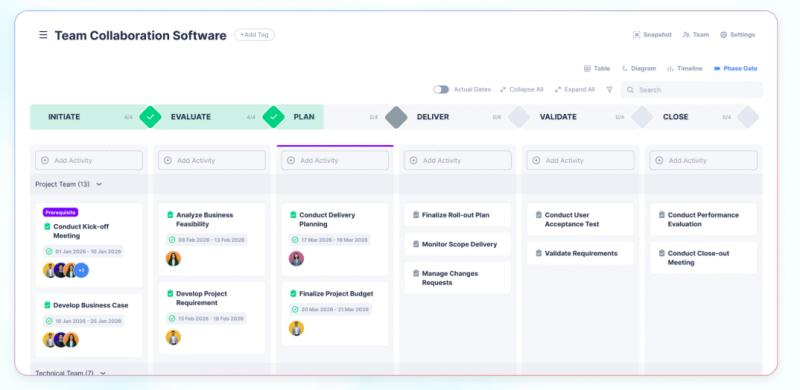This screenshot has height=390, width=800.
Task: Switch to the Timeline view
Action: [685, 68]
